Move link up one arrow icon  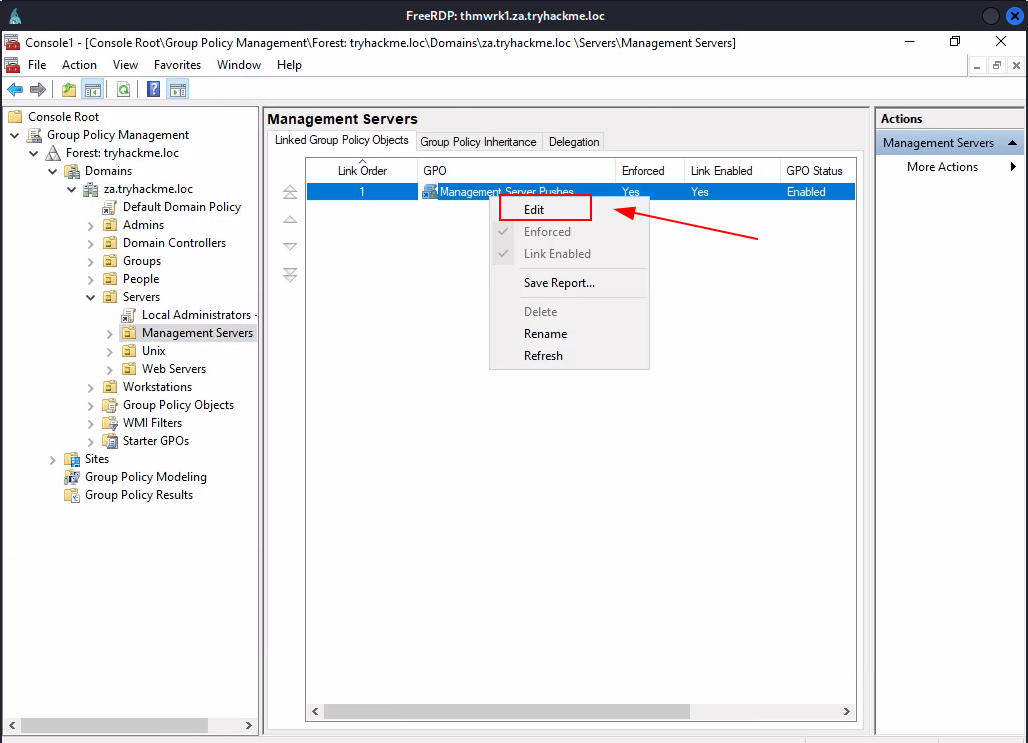click(290, 220)
